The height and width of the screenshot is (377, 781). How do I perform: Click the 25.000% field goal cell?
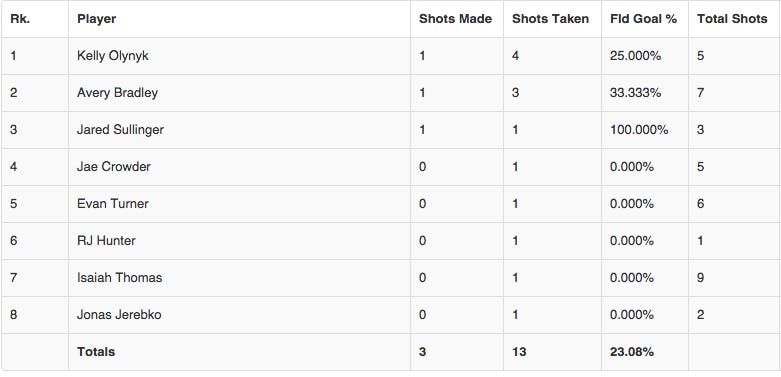(635, 56)
